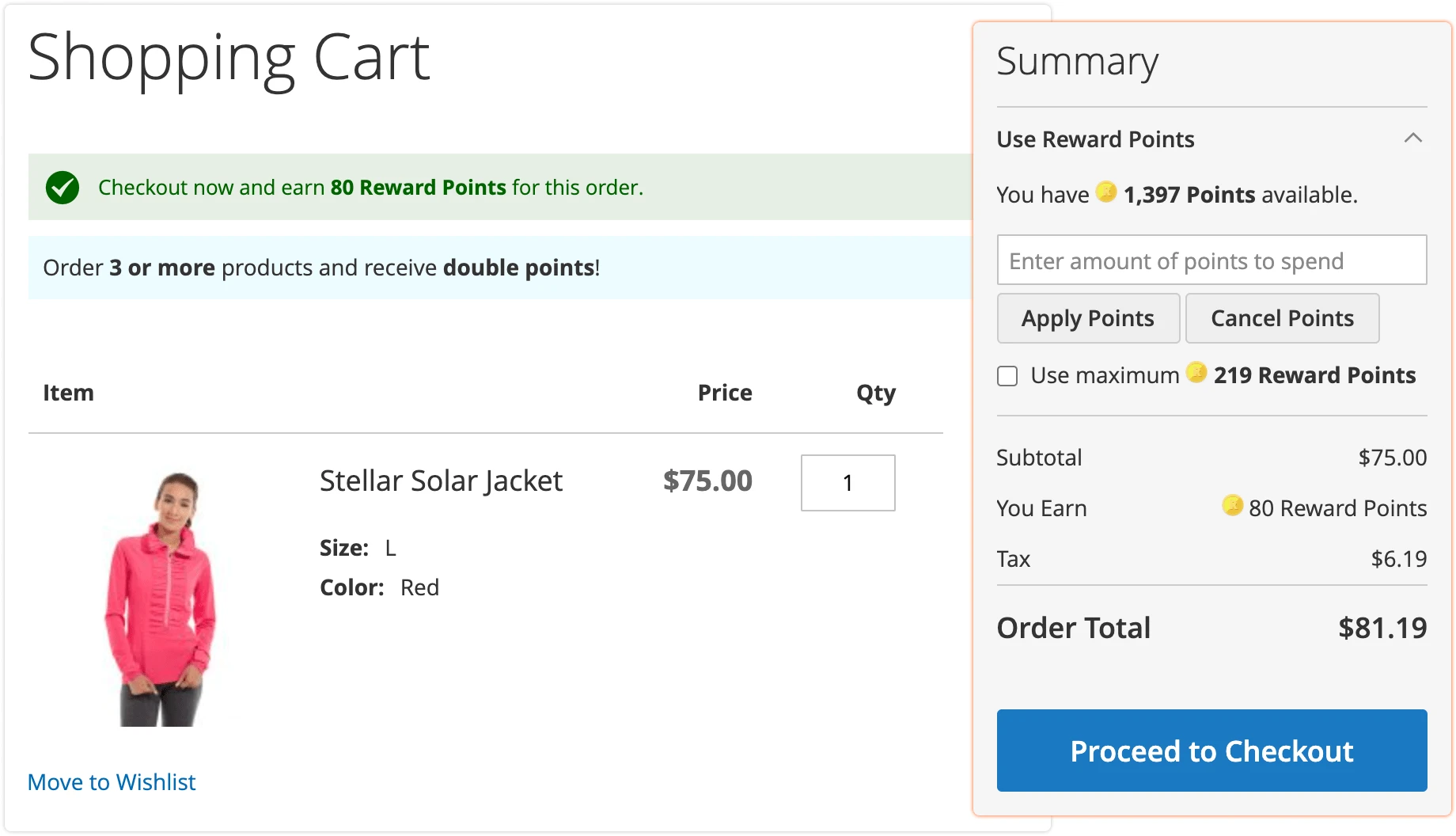Screen dimensions: 1456x836
Task: Enable the Use maximum 219 Reward Points checkbox
Action: (x=1007, y=376)
